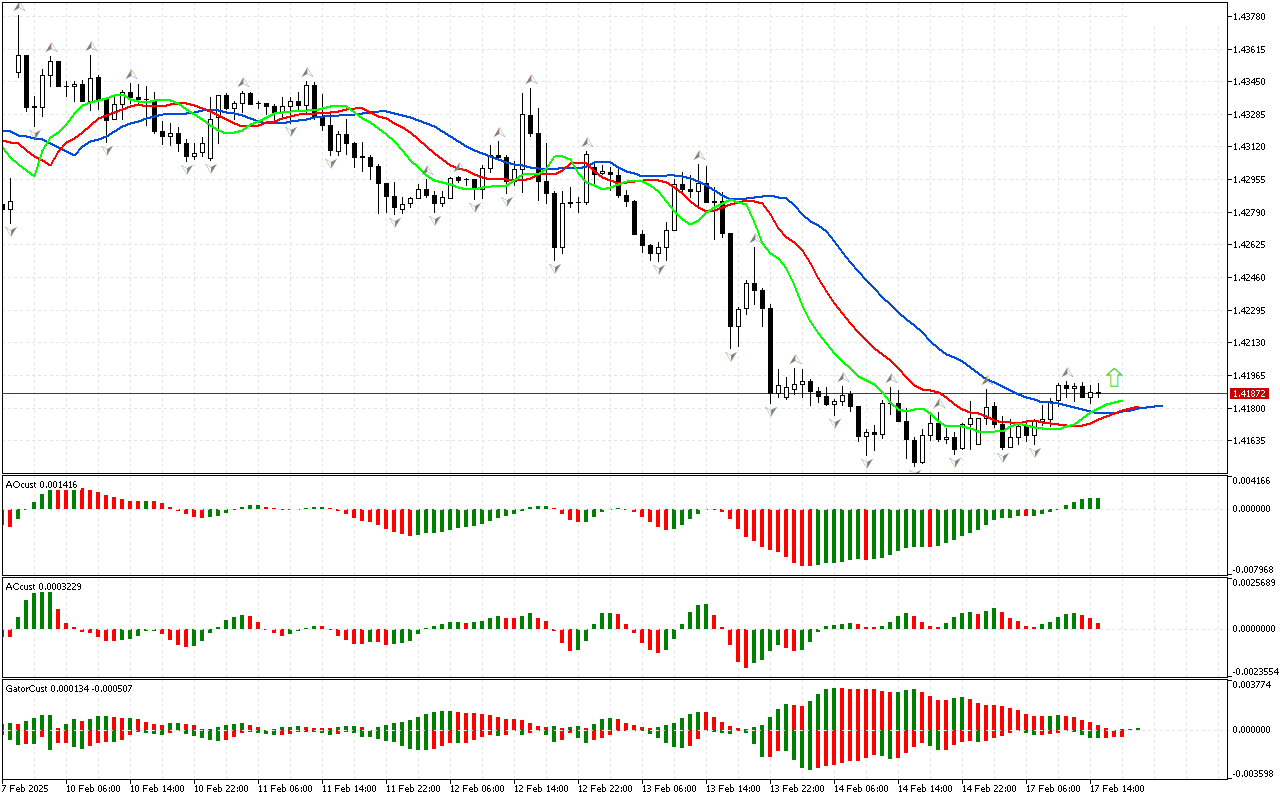1280x800 pixels.
Task: Click the 0.0000000 ACcust zero level
Action: point(1254,629)
